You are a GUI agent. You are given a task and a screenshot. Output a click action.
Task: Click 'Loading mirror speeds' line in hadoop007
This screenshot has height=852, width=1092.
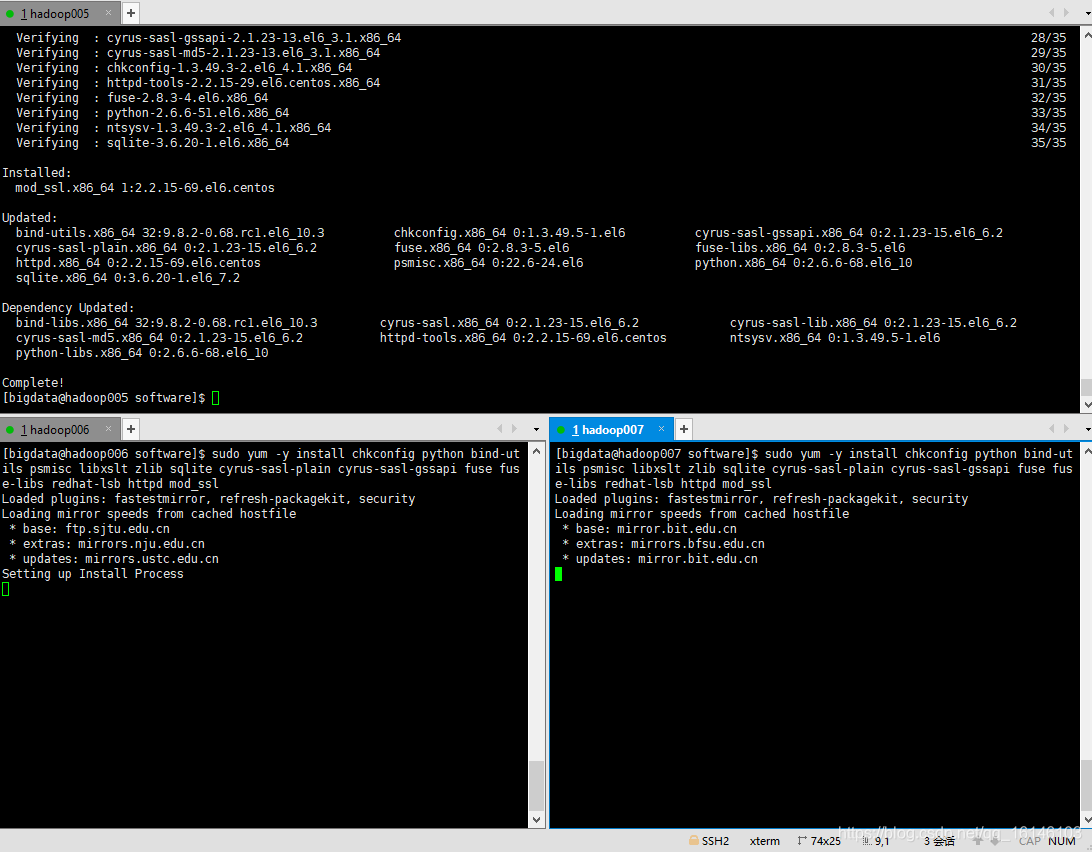701,514
